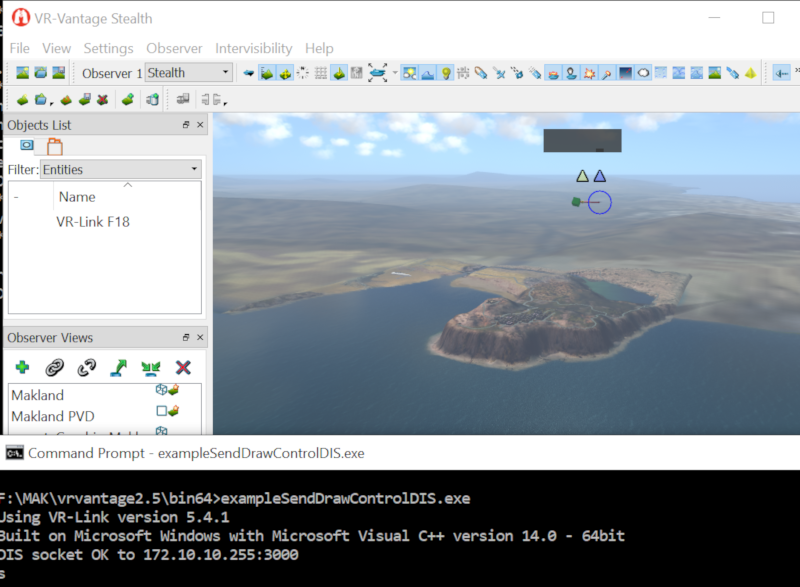Image resolution: width=800 pixels, height=587 pixels.
Task: Toggle the burning ship effects icon
Action: click(x=553, y=73)
